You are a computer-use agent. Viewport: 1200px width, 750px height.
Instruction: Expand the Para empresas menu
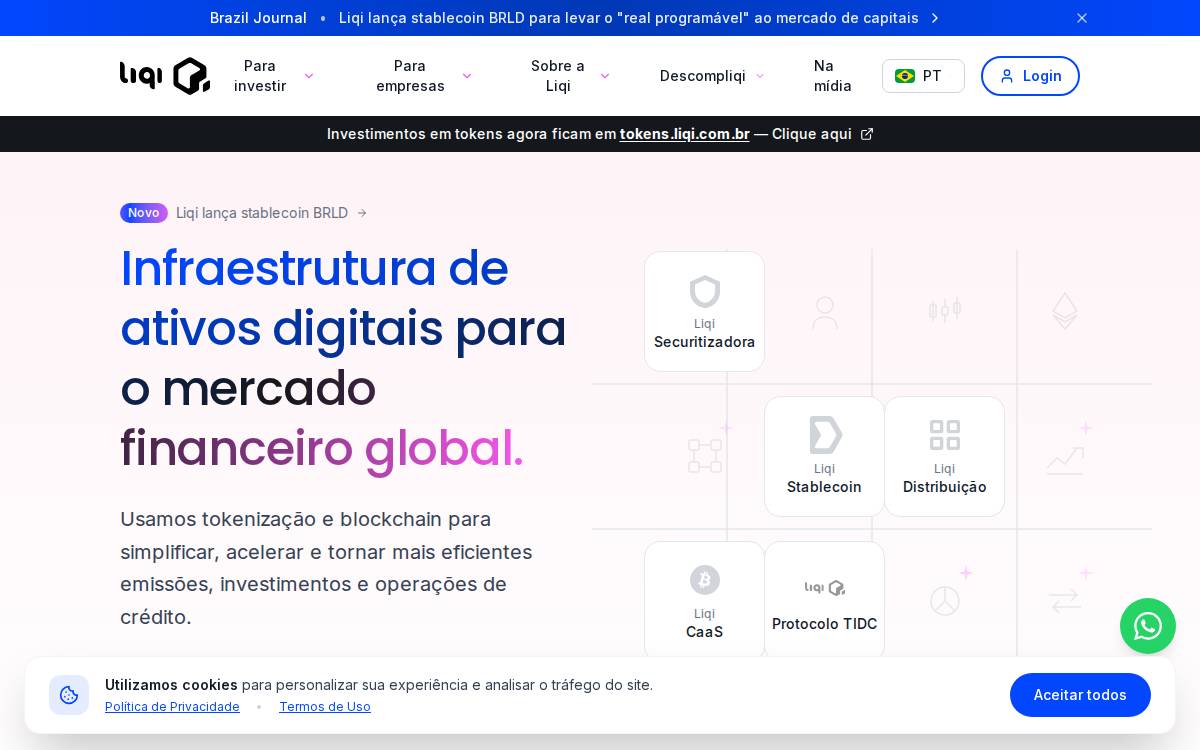point(424,76)
